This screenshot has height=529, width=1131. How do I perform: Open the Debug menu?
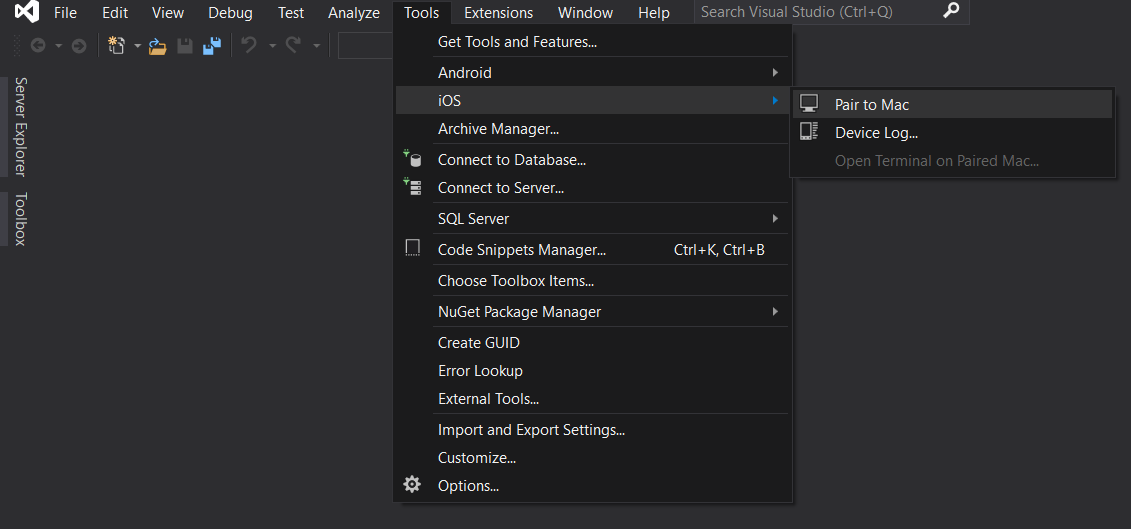230,13
